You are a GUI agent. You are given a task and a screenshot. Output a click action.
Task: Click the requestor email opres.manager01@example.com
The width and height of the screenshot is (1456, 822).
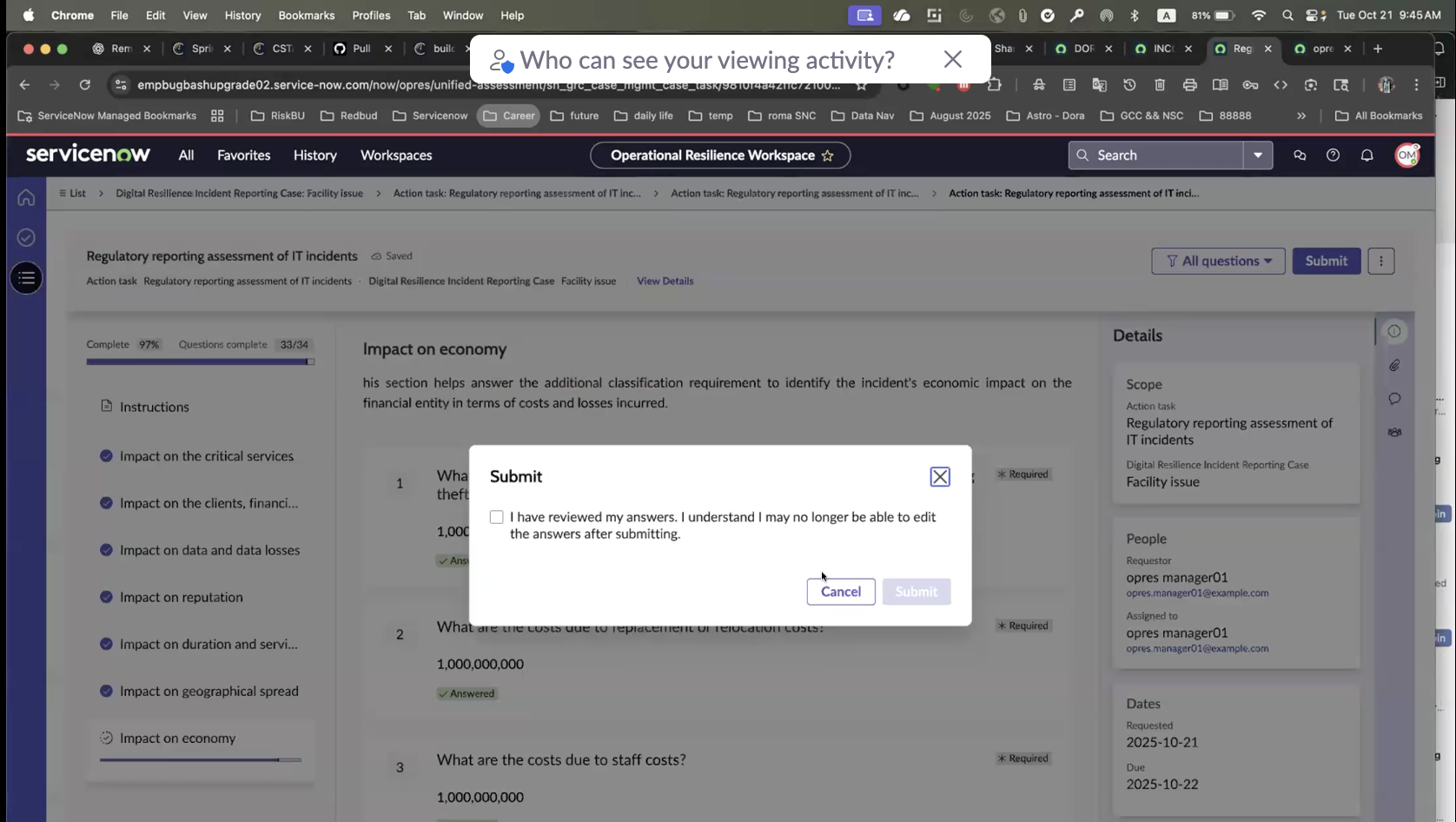[x=1197, y=593]
